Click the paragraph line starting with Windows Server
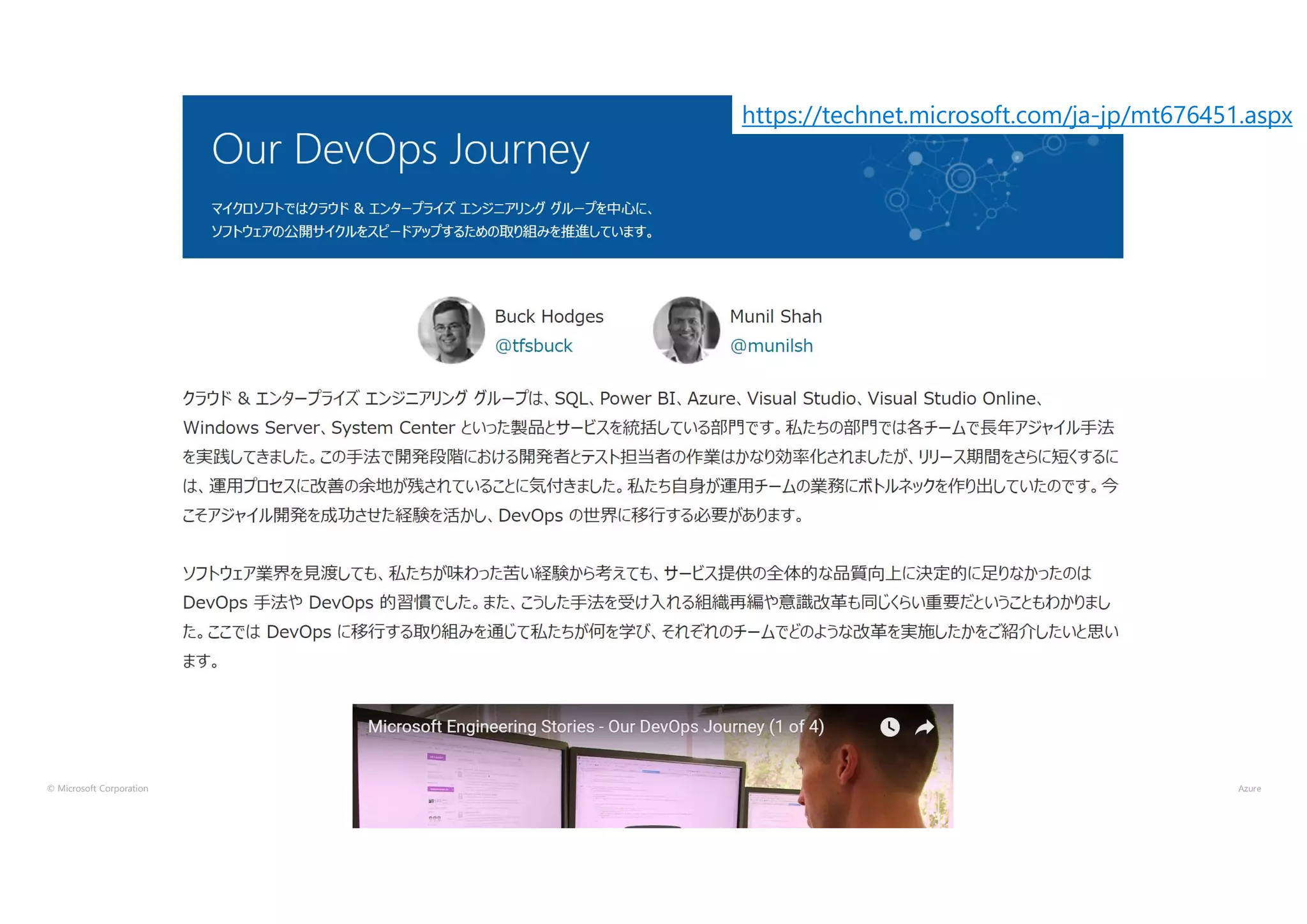The width and height of the screenshot is (1307, 924). pos(648,428)
